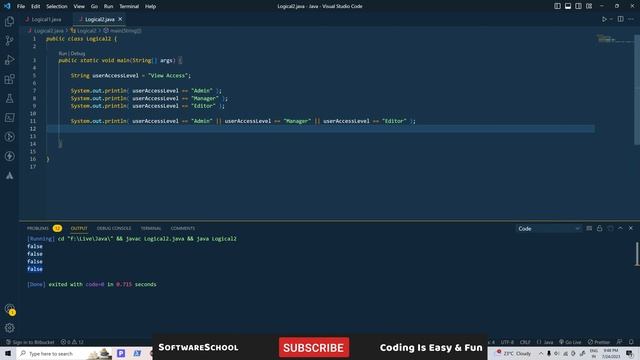640x360 pixels.
Task: Open Customize Layout icon in title bar
Action: [589, 6]
